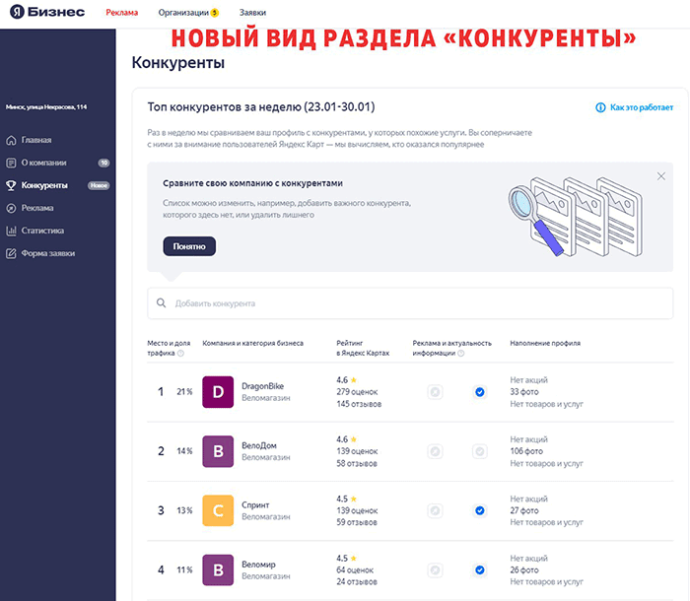Open the Как это работает link

(x=641, y=107)
